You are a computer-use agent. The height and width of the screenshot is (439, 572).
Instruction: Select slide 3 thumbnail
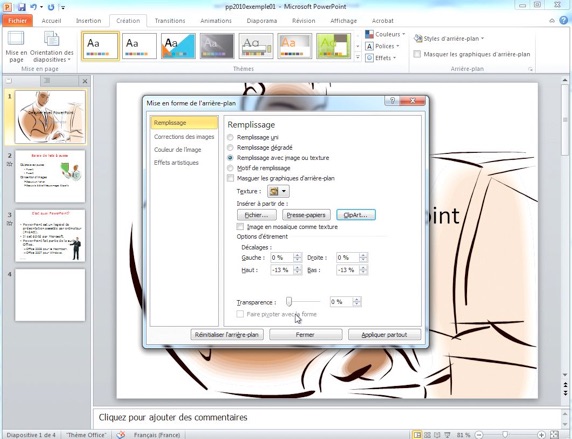[x=50, y=236]
